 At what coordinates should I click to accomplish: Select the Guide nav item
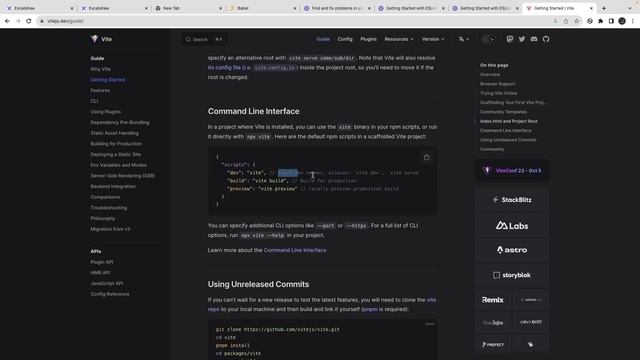323,39
